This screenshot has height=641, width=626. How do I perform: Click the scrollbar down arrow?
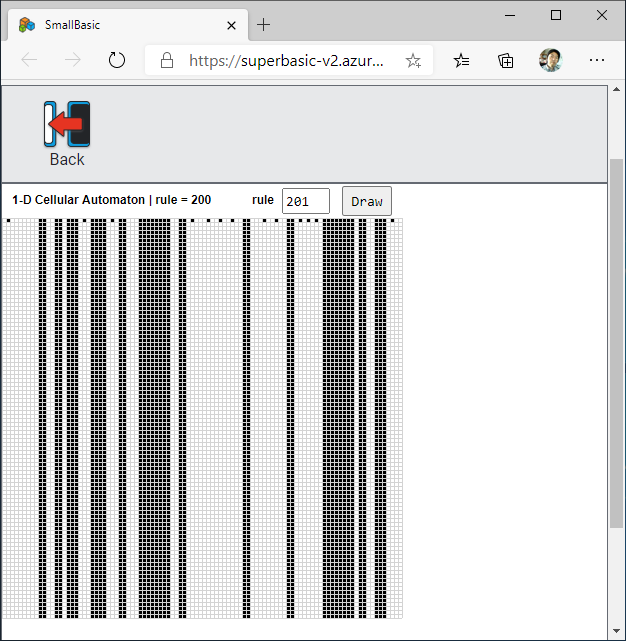[x=616, y=632]
